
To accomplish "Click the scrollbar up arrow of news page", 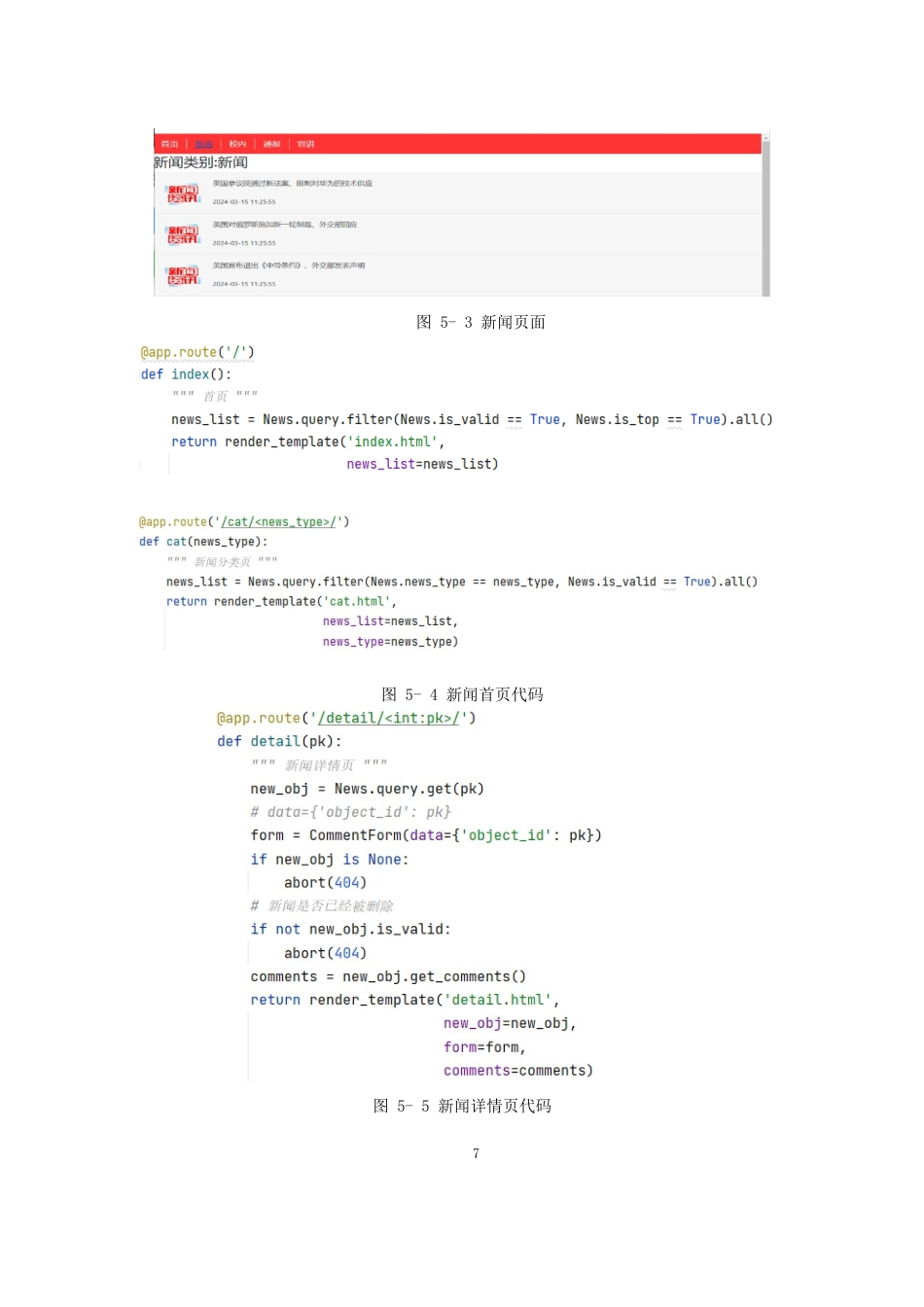I will [765, 138].
